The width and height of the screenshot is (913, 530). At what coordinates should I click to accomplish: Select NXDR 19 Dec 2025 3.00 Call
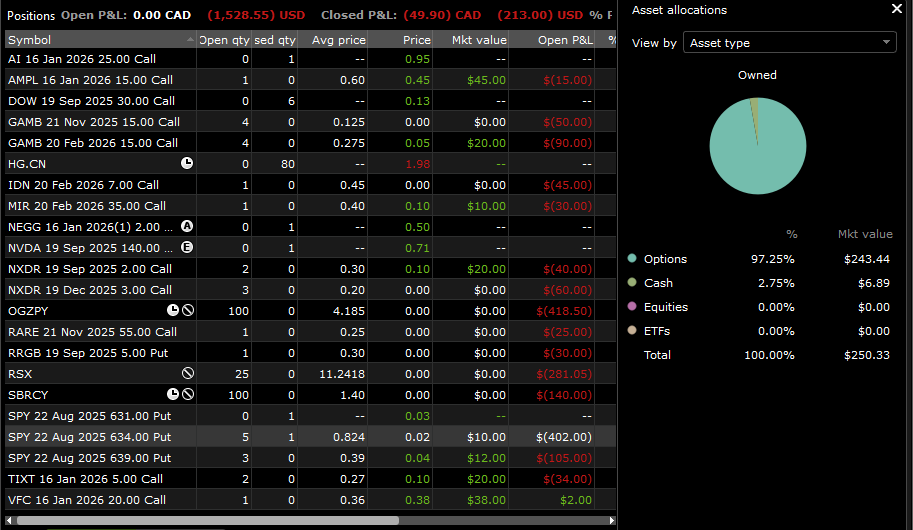coord(90,289)
